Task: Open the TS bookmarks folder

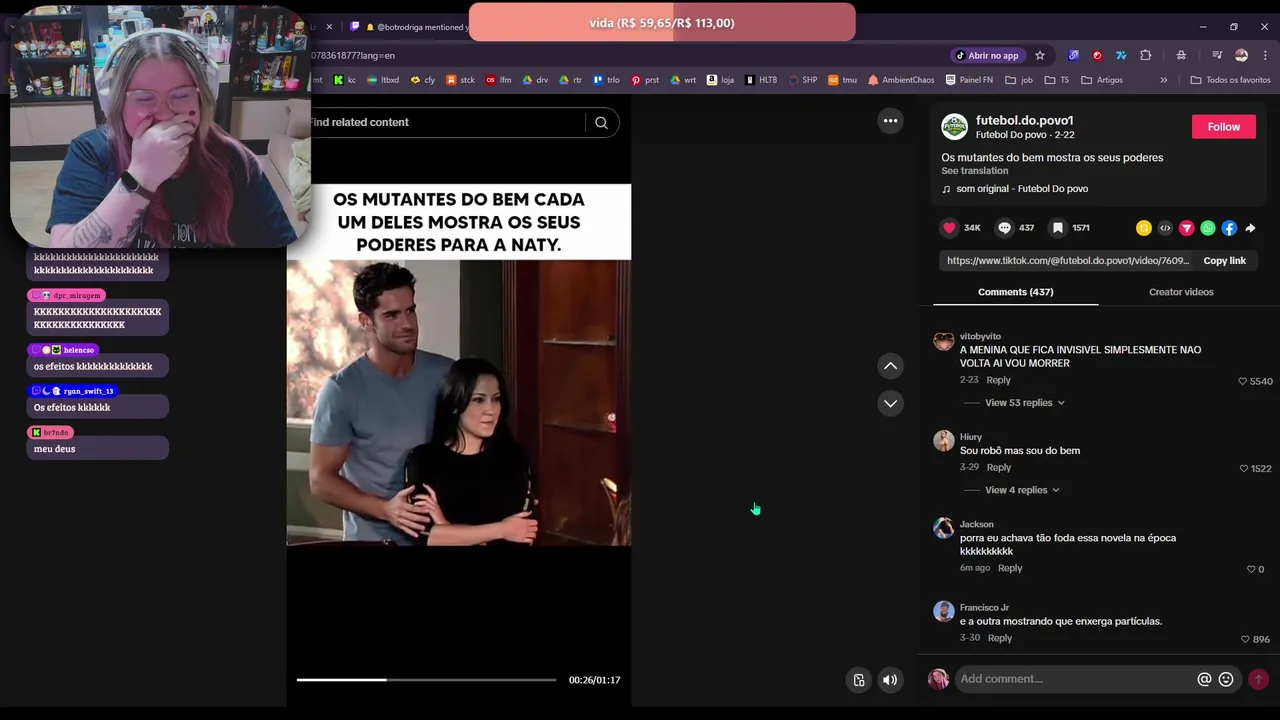Action: click(1057, 80)
